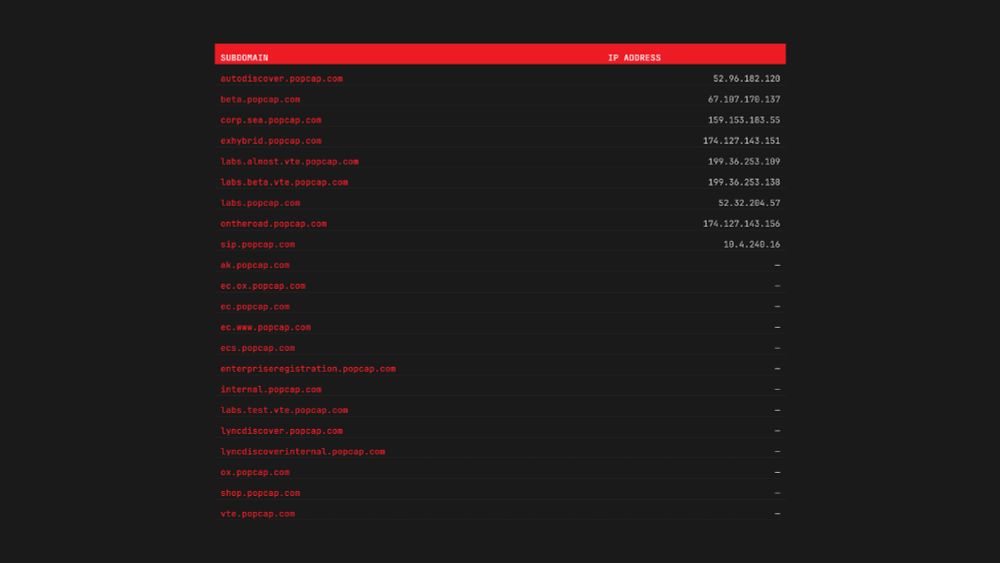Image resolution: width=1000 pixels, height=563 pixels.
Task: Open enterpriseregistration.popcap.com link
Action: [308, 369]
